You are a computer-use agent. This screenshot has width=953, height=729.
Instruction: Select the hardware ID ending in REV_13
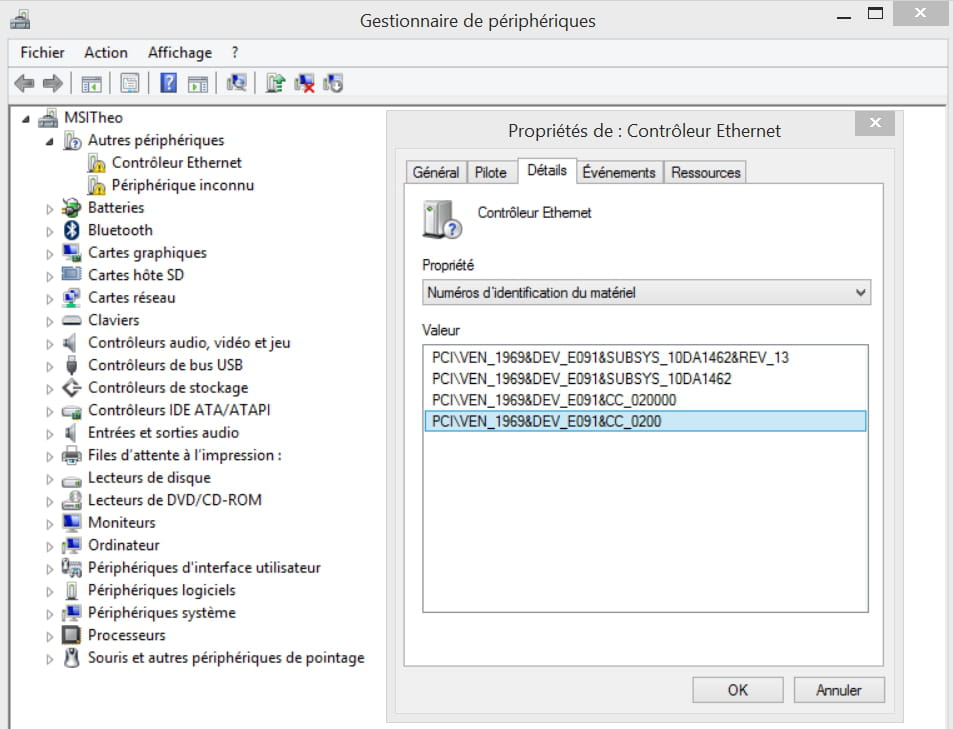pos(610,357)
